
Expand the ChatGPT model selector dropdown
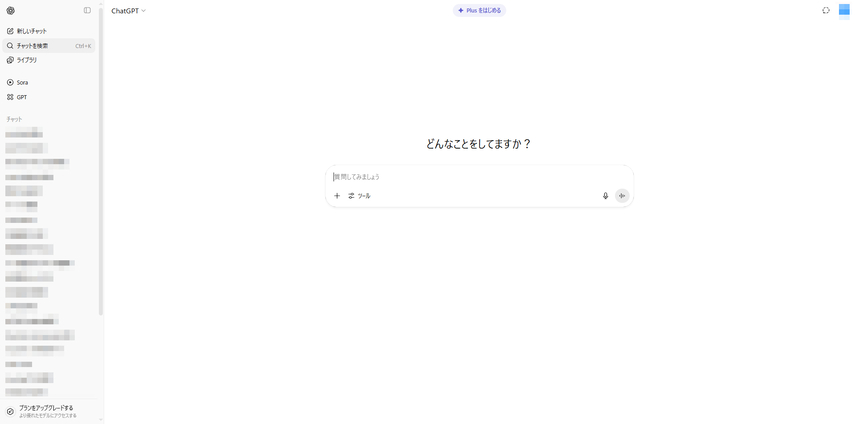point(128,11)
